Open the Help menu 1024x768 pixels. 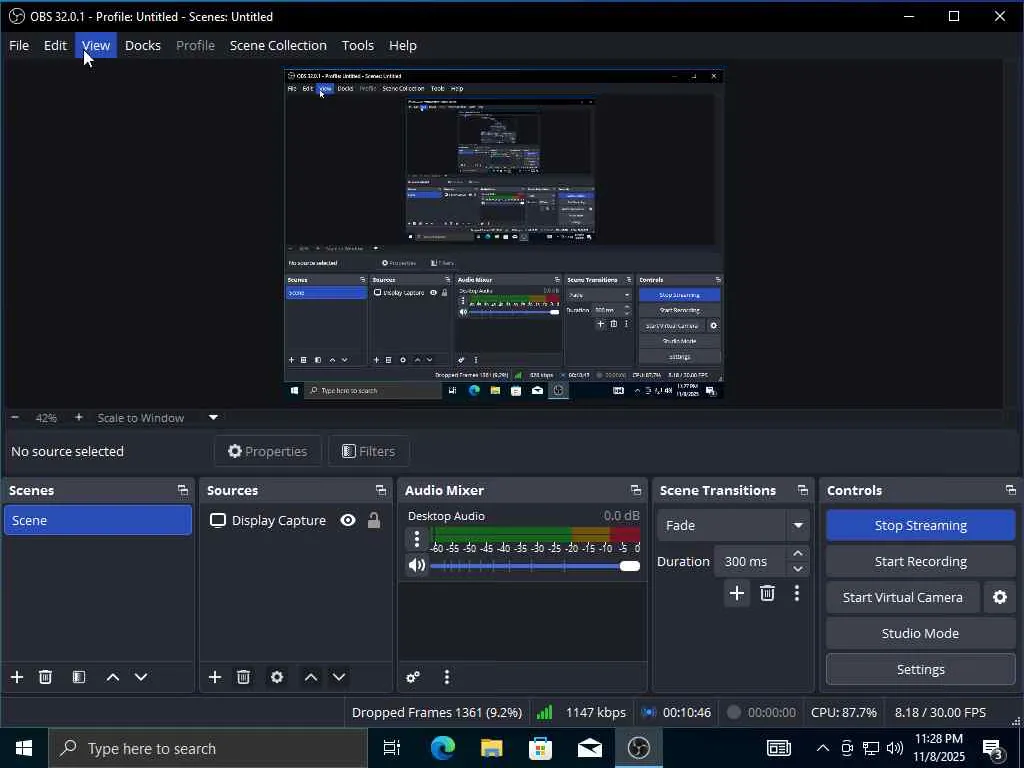(403, 46)
